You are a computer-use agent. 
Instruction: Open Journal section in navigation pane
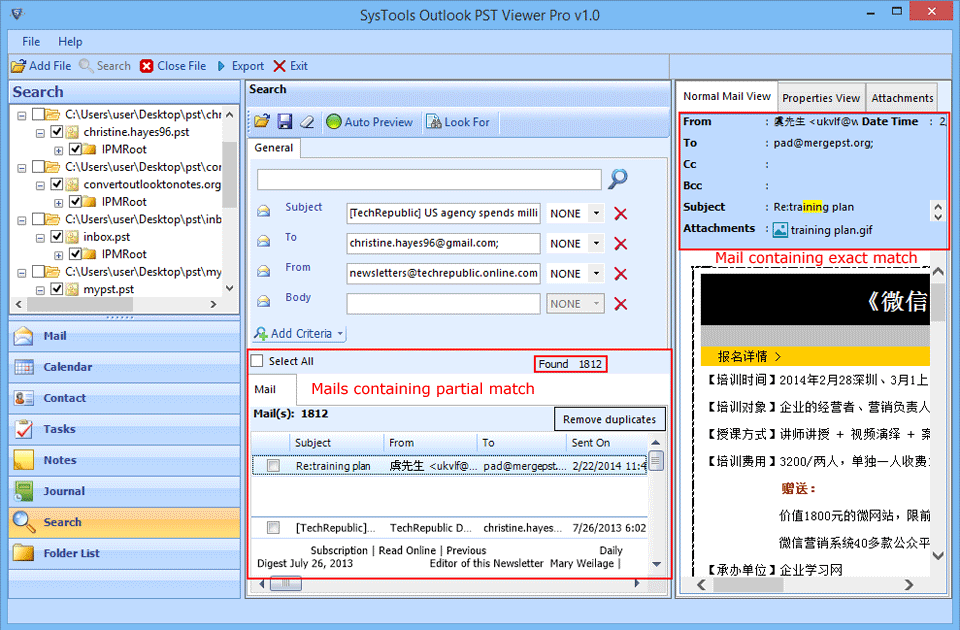pyautogui.click(x=125, y=491)
